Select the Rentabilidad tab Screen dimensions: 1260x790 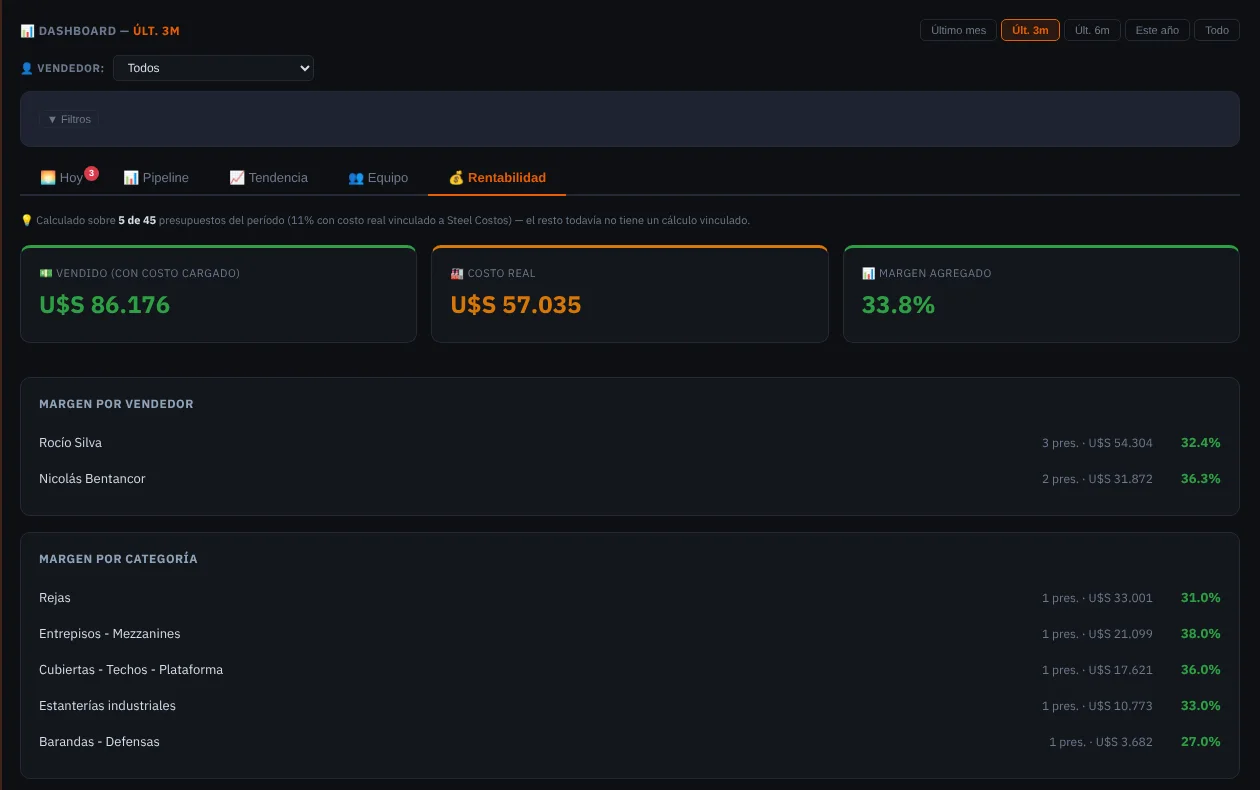(x=497, y=177)
